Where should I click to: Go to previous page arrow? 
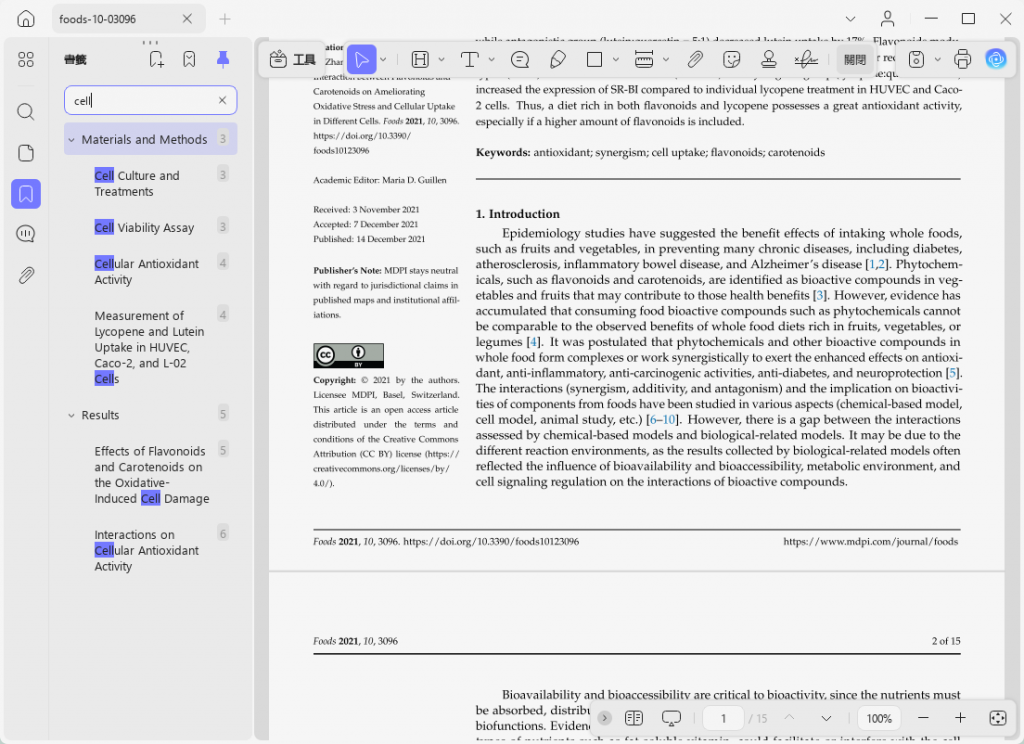tap(789, 718)
